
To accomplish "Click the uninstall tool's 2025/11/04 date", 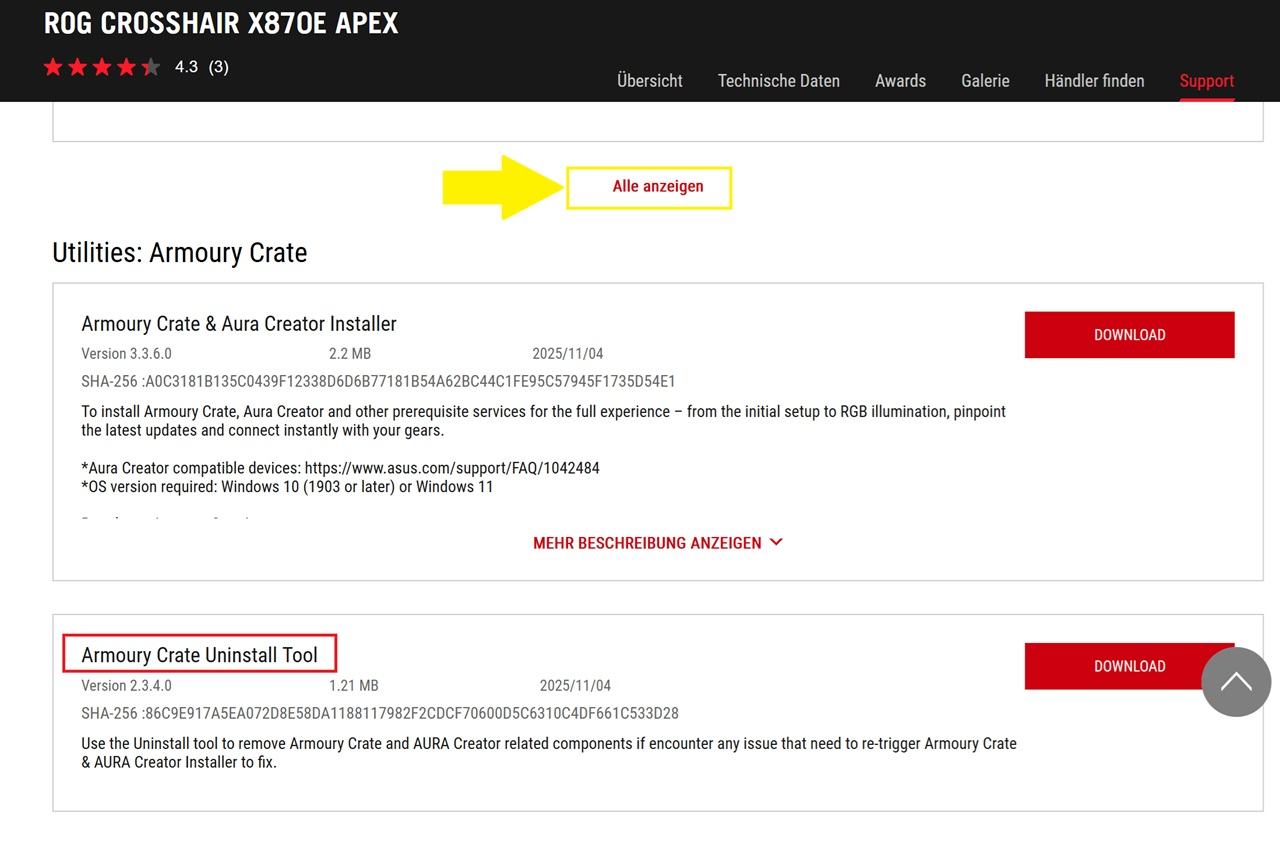I will pos(575,686).
